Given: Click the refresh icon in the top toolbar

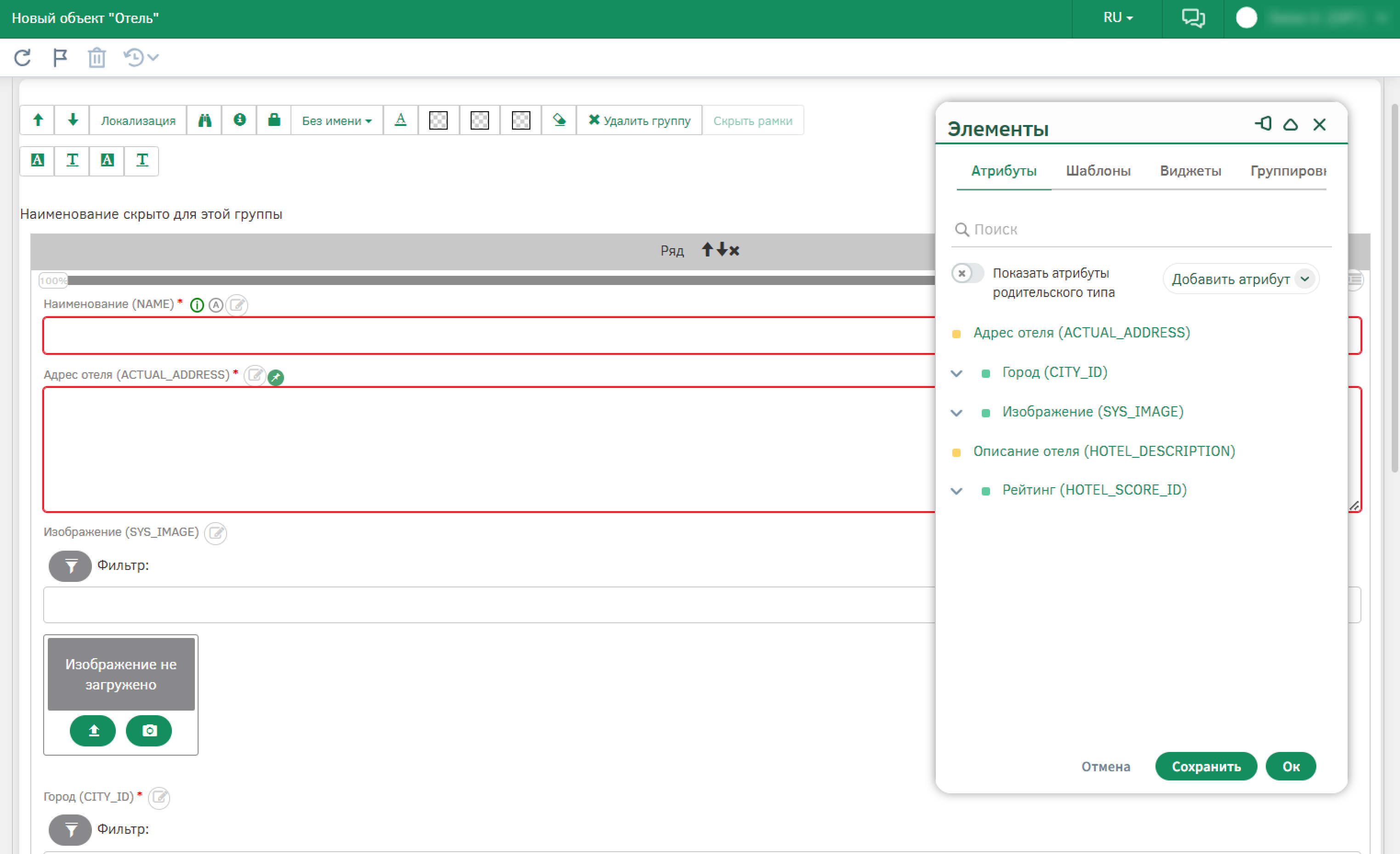Looking at the screenshot, I should [x=22, y=57].
